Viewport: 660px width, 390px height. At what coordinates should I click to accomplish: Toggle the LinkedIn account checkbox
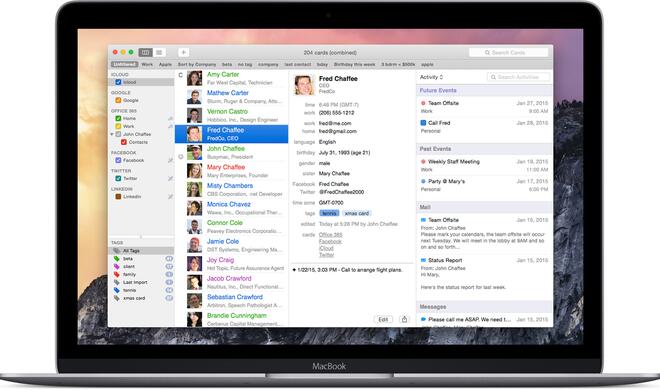pos(118,196)
